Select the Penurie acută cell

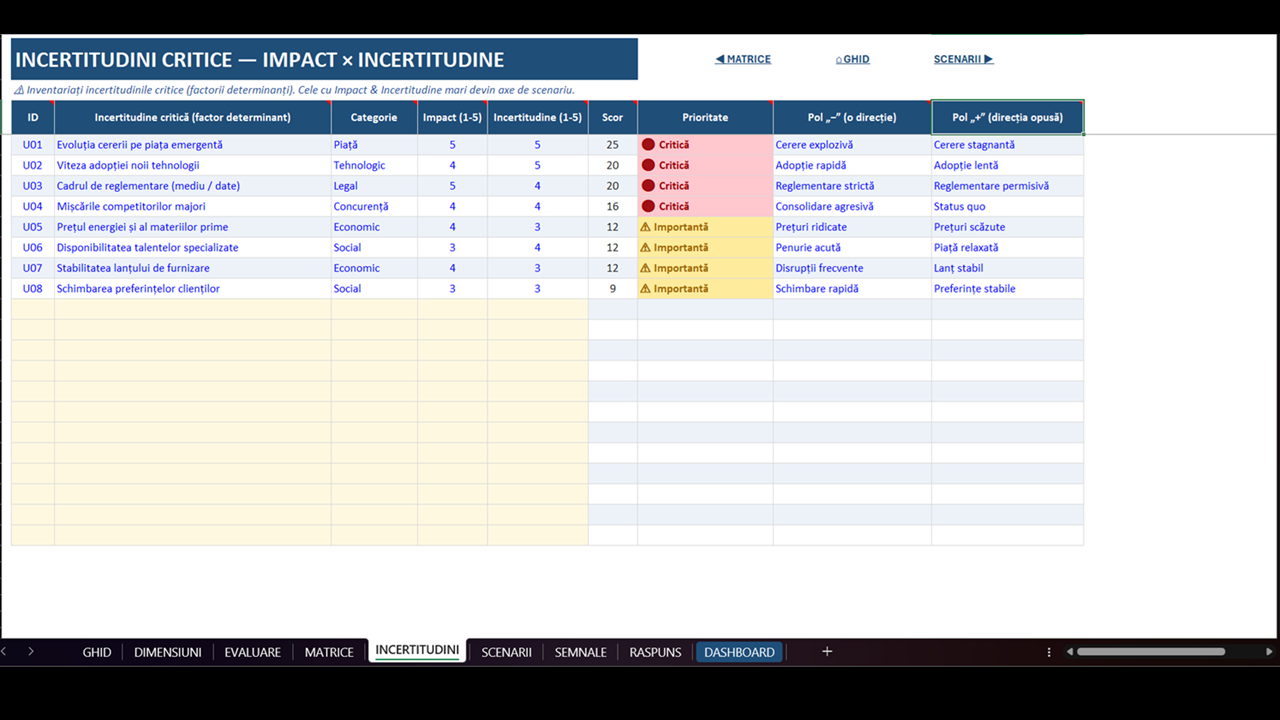(852, 248)
